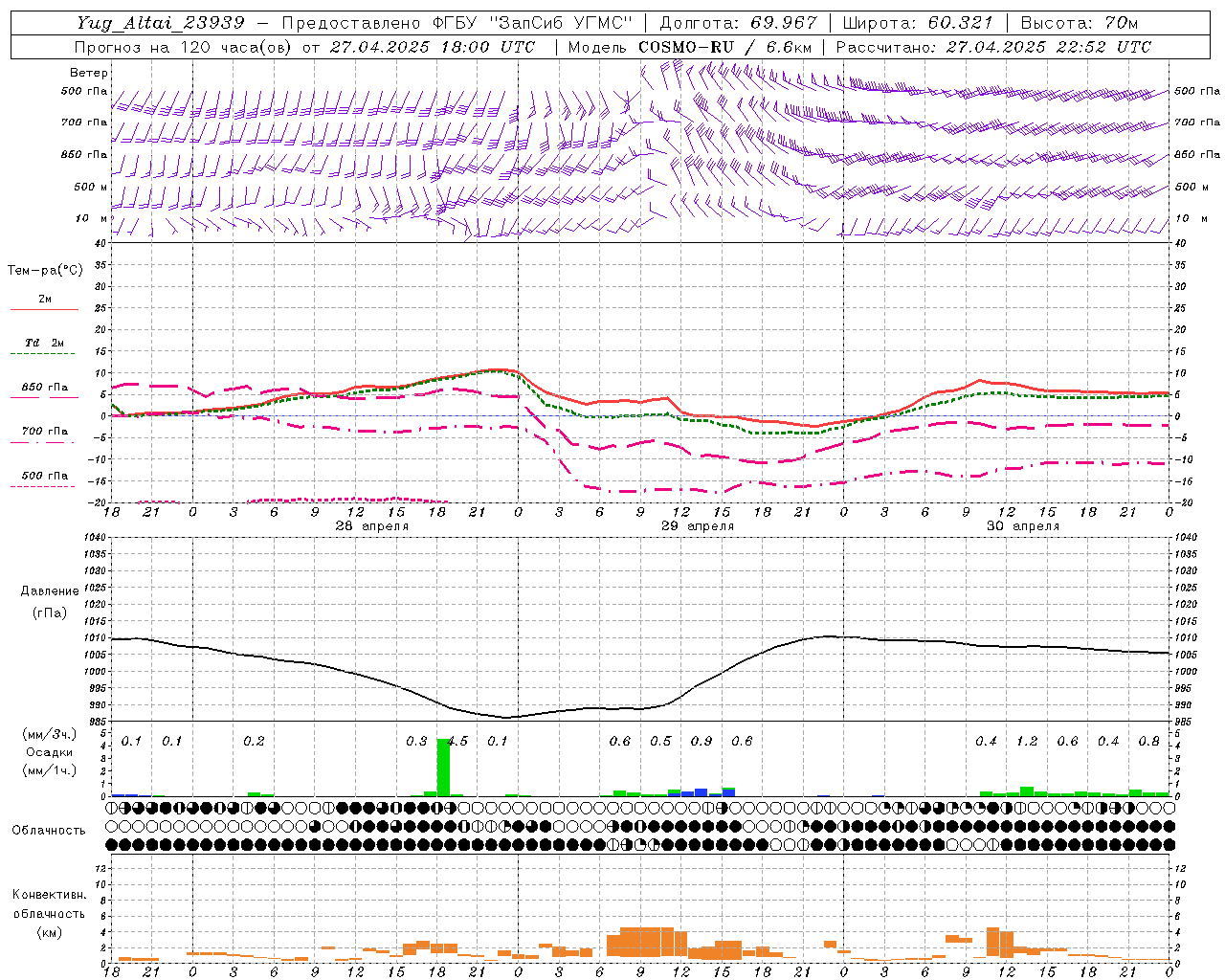
Task: Click the '(мм/3ч.)' precipitation unit label
Action: [49, 734]
